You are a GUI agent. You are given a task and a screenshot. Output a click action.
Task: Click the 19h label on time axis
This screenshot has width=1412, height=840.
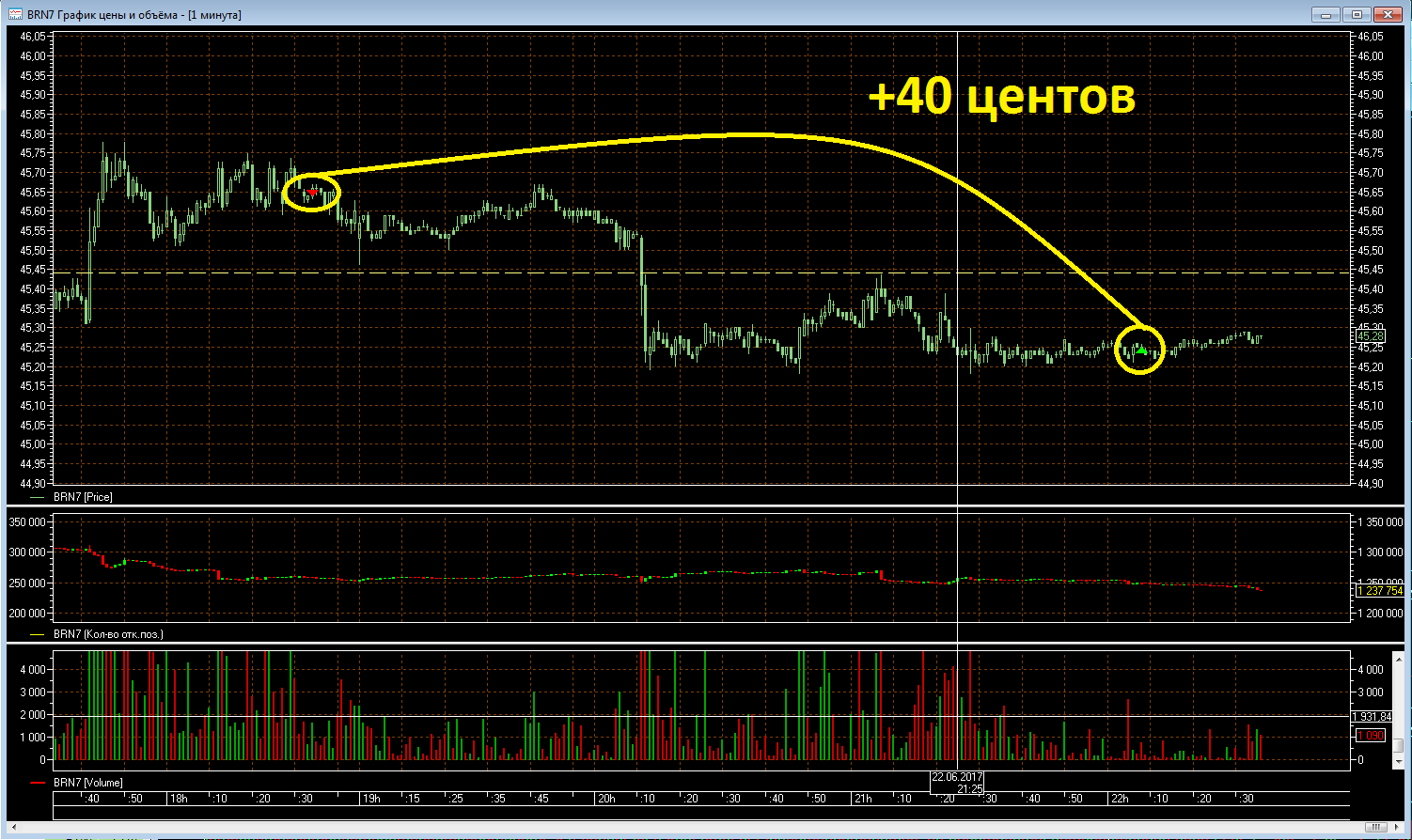pyautogui.click(x=372, y=799)
